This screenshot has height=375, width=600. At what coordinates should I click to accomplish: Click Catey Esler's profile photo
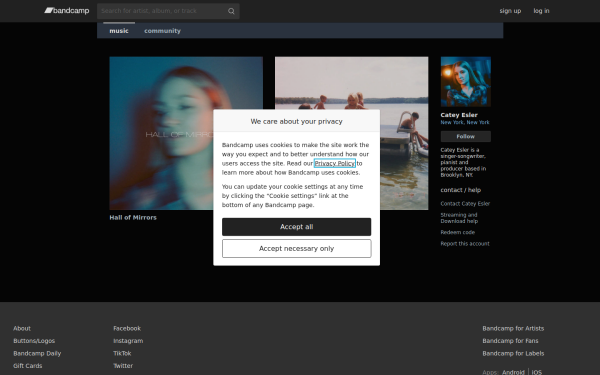point(466,82)
